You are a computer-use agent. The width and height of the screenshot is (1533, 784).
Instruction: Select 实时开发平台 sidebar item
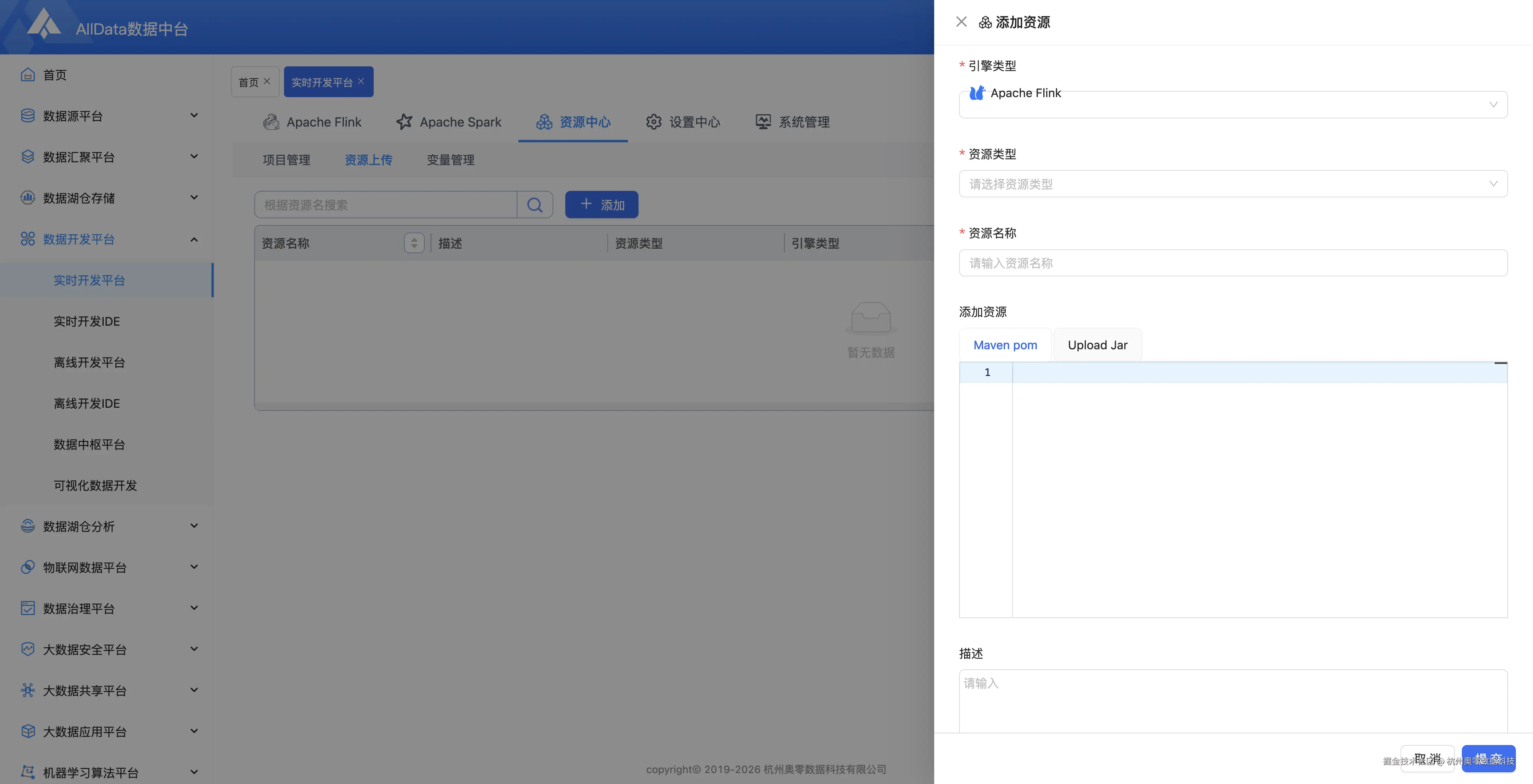[x=106, y=280]
